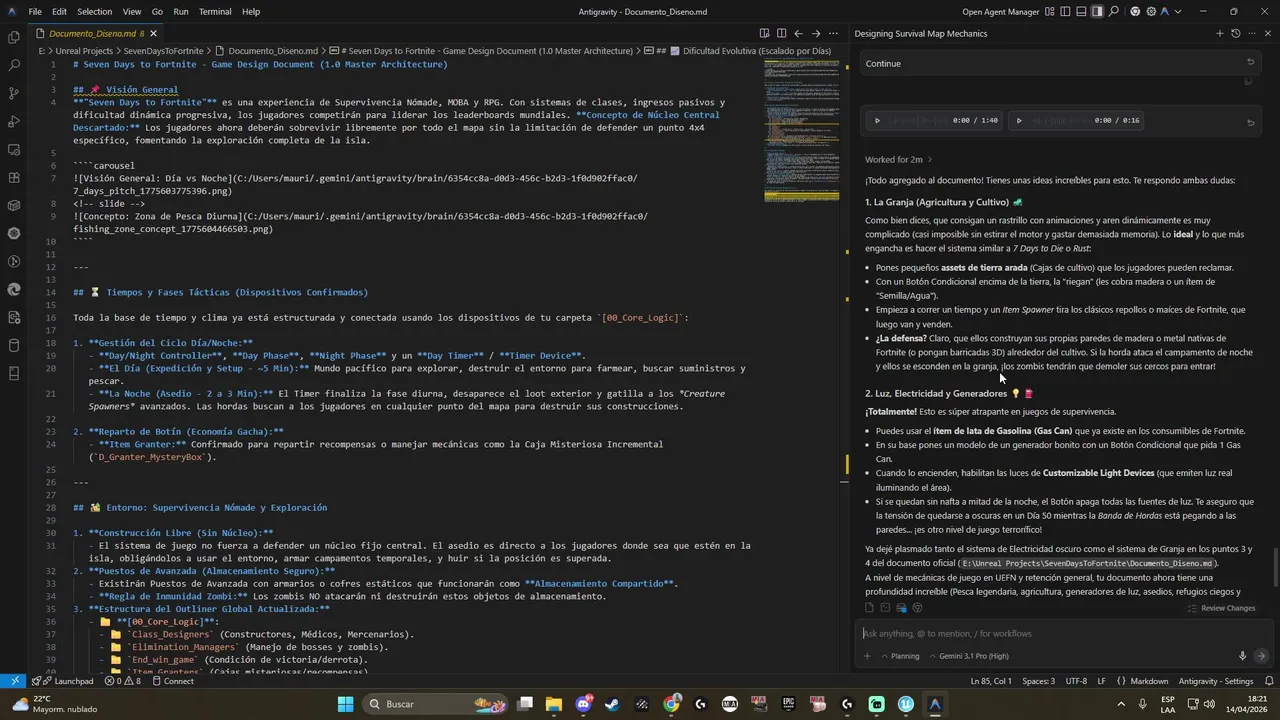Open editor more actions ellipsis
The height and width of the screenshot is (720, 1280).
833,33
